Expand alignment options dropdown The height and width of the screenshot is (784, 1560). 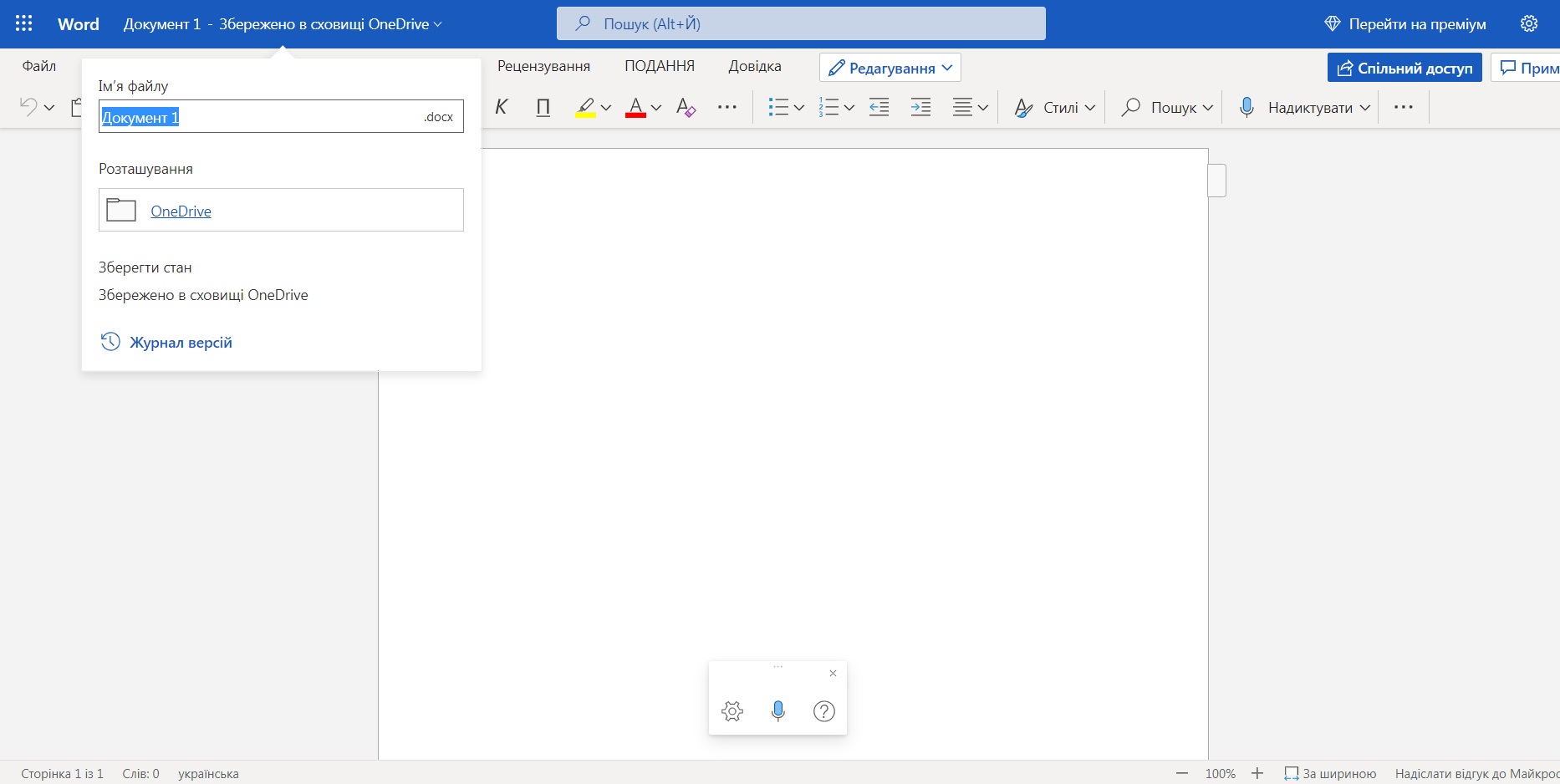[x=983, y=108]
